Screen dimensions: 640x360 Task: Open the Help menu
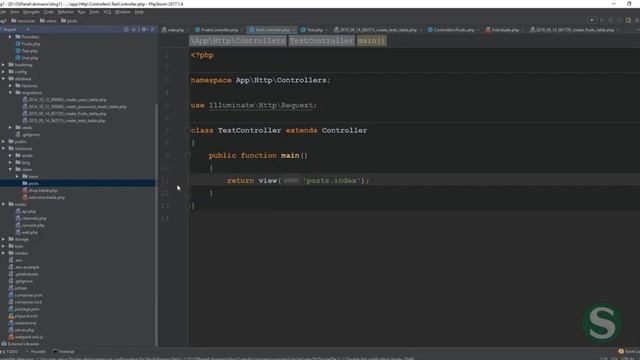tap(139, 12)
